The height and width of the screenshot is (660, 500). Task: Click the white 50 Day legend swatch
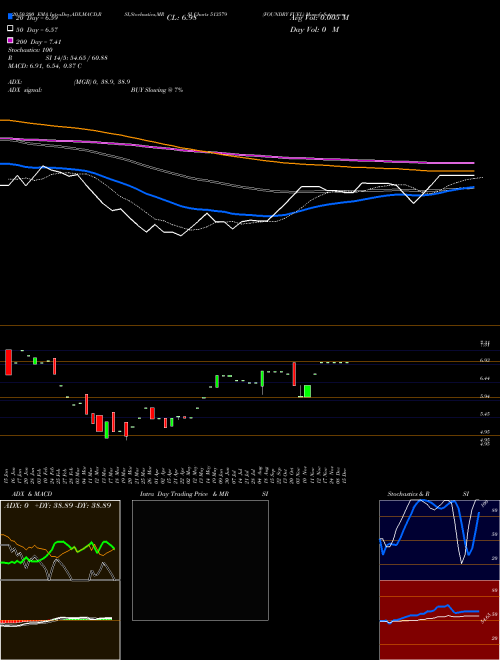[10, 28]
